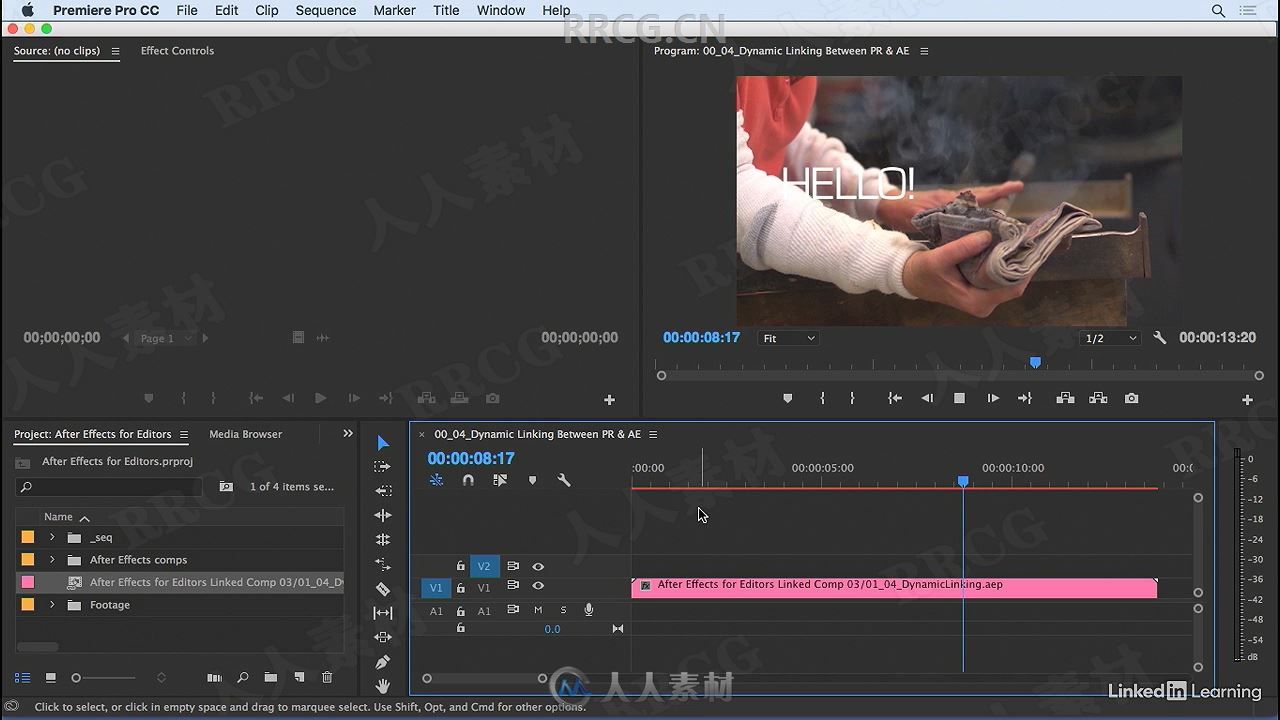Open Program monitor panel menu
This screenshot has width=1280, height=720.
924,51
